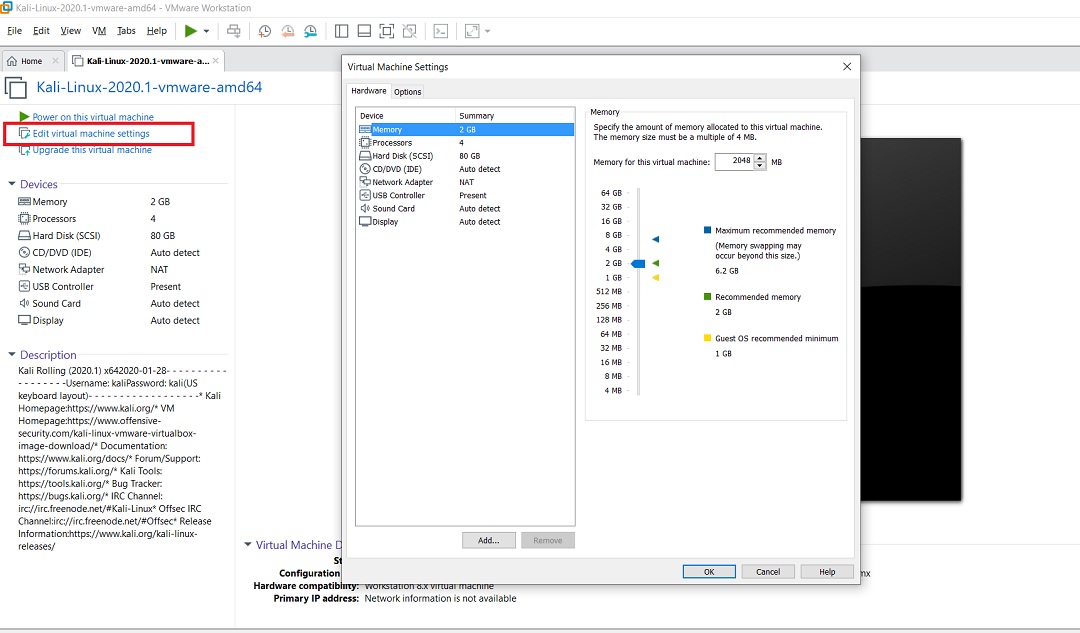Click Send Ctrl+Alt+Del toolbar icon

(234, 31)
